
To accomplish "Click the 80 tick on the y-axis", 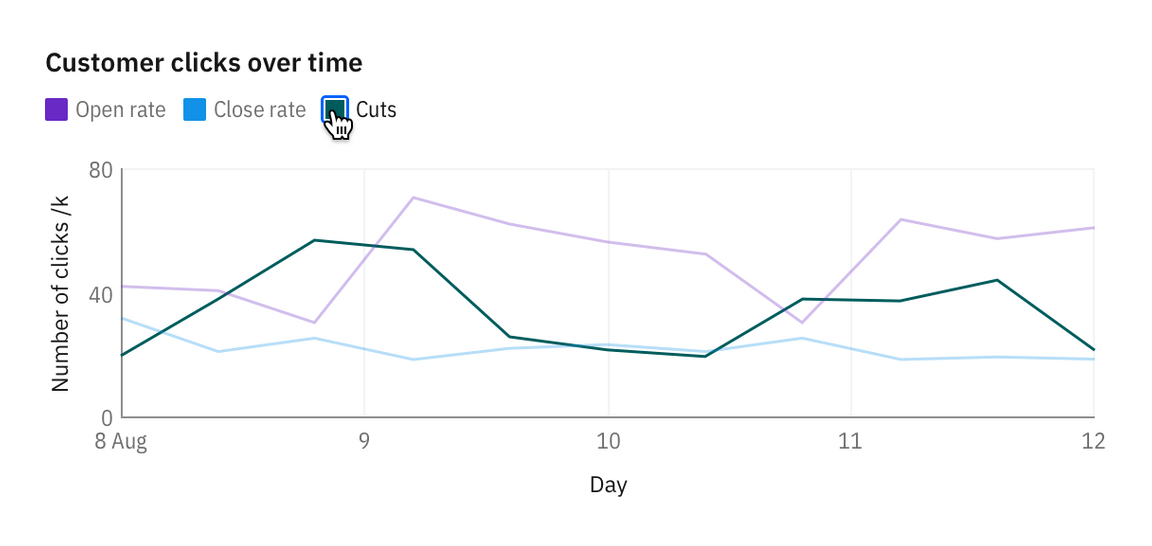I will [100, 170].
